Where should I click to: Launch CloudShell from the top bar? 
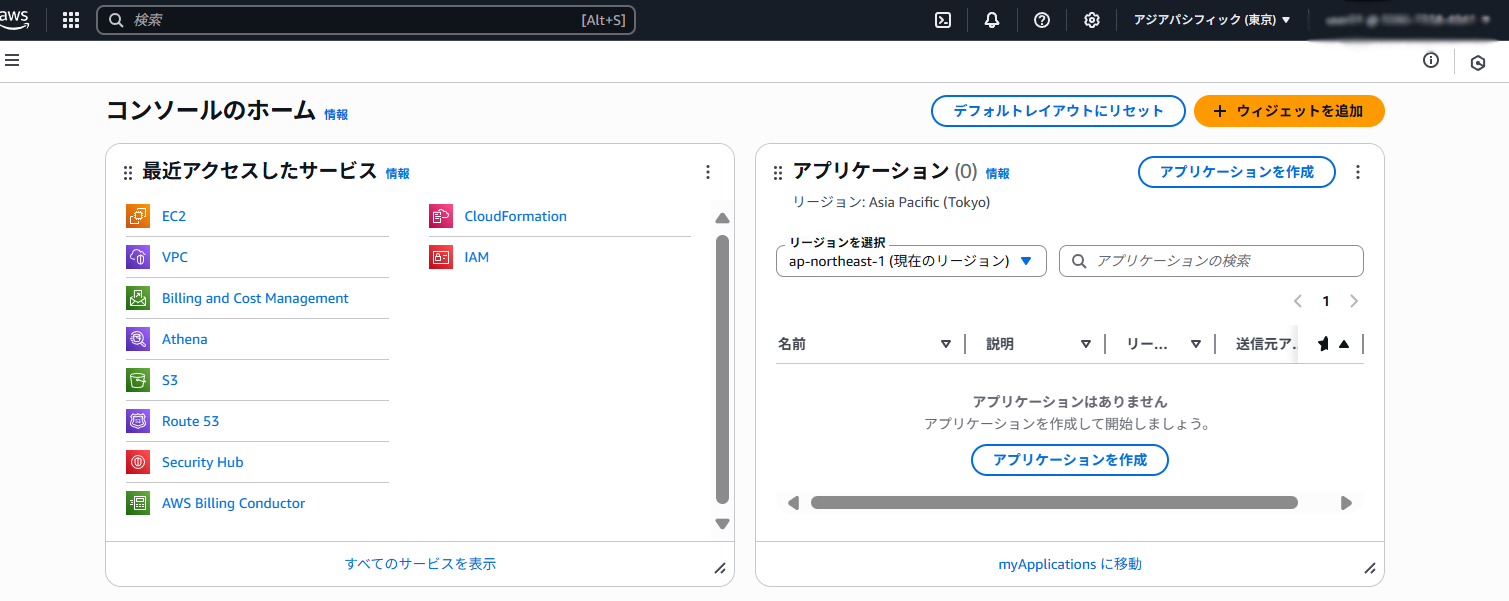[942, 20]
